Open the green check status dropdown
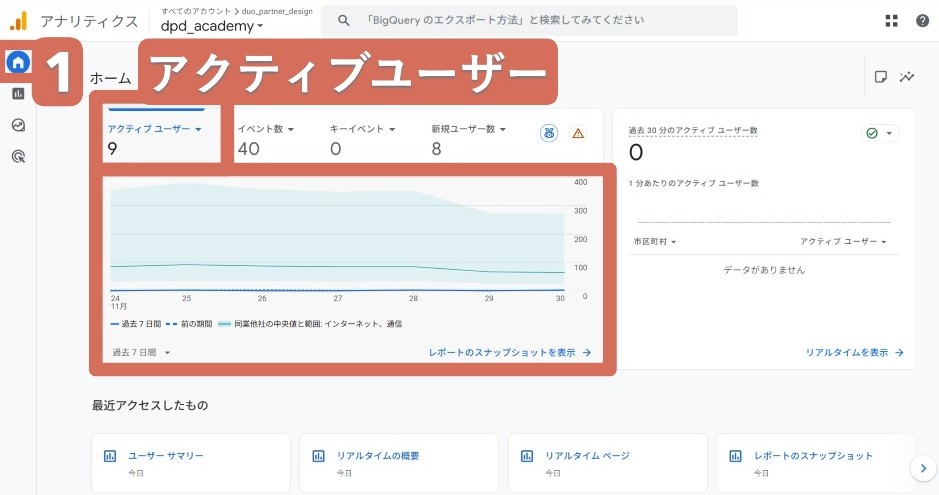The width and height of the screenshot is (939, 495). click(x=880, y=133)
